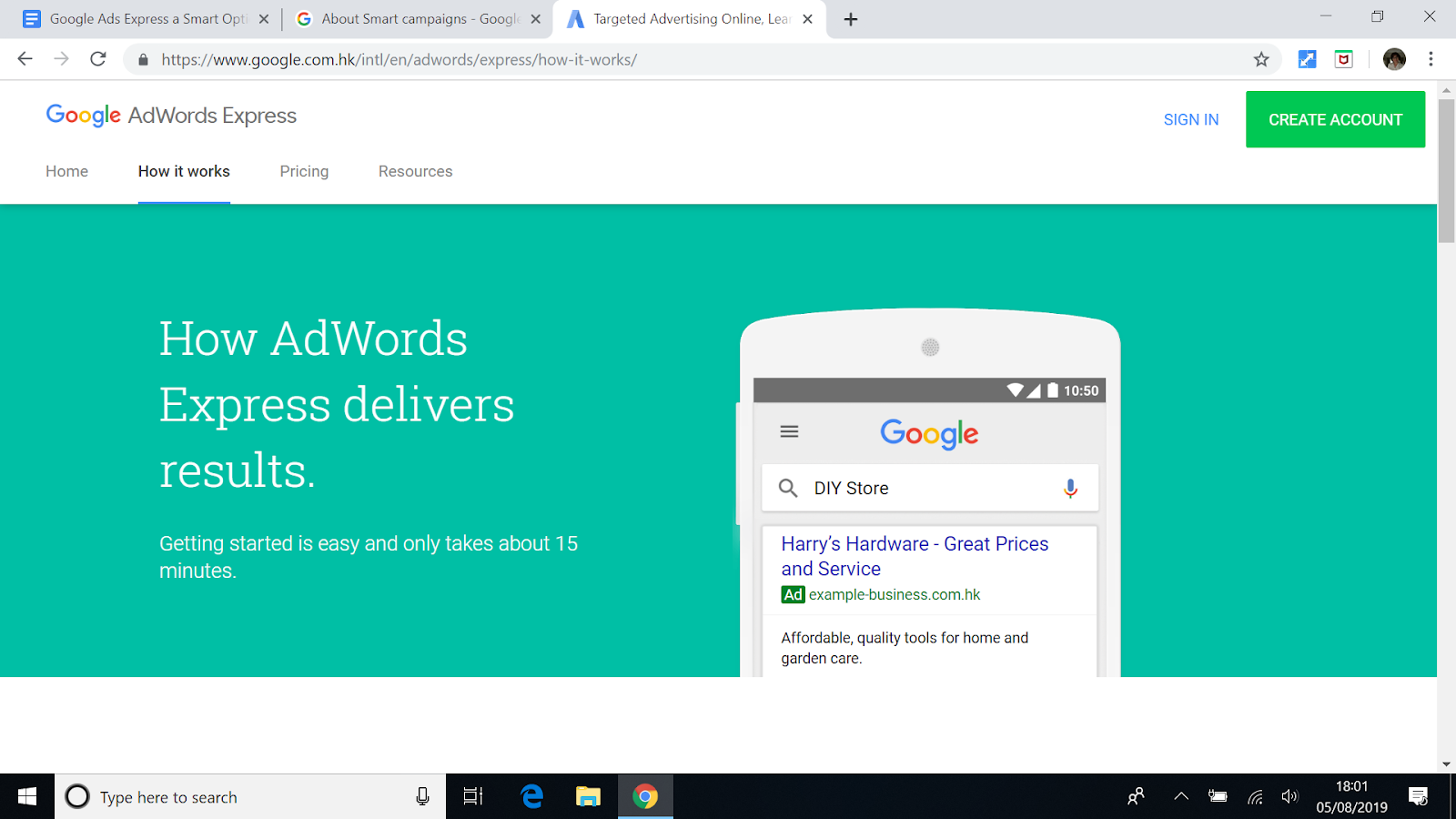Bookmark this page with the star
This screenshot has width=1456, height=819.
[1261, 59]
